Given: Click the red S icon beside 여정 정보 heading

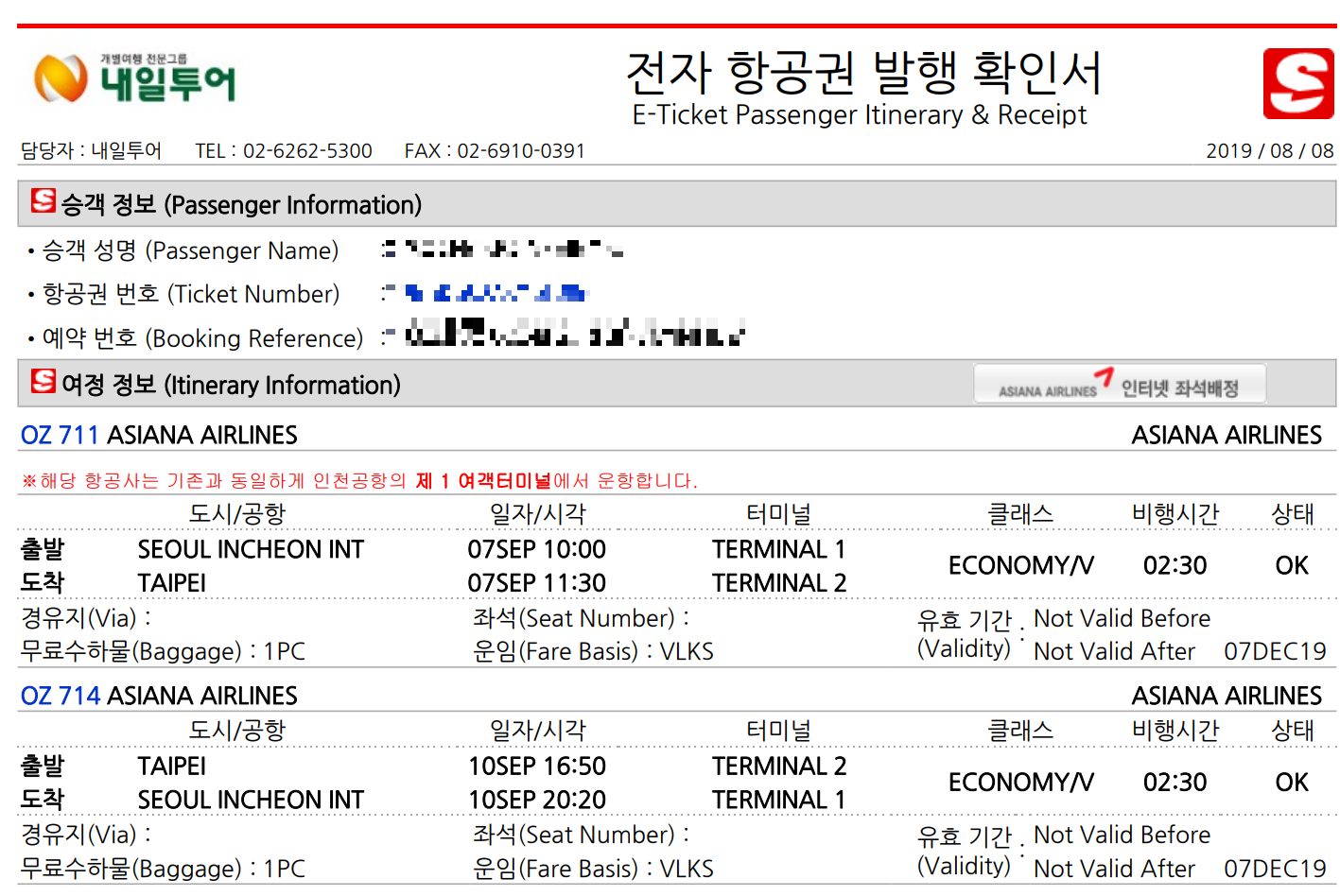Looking at the screenshot, I should [x=44, y=381].
